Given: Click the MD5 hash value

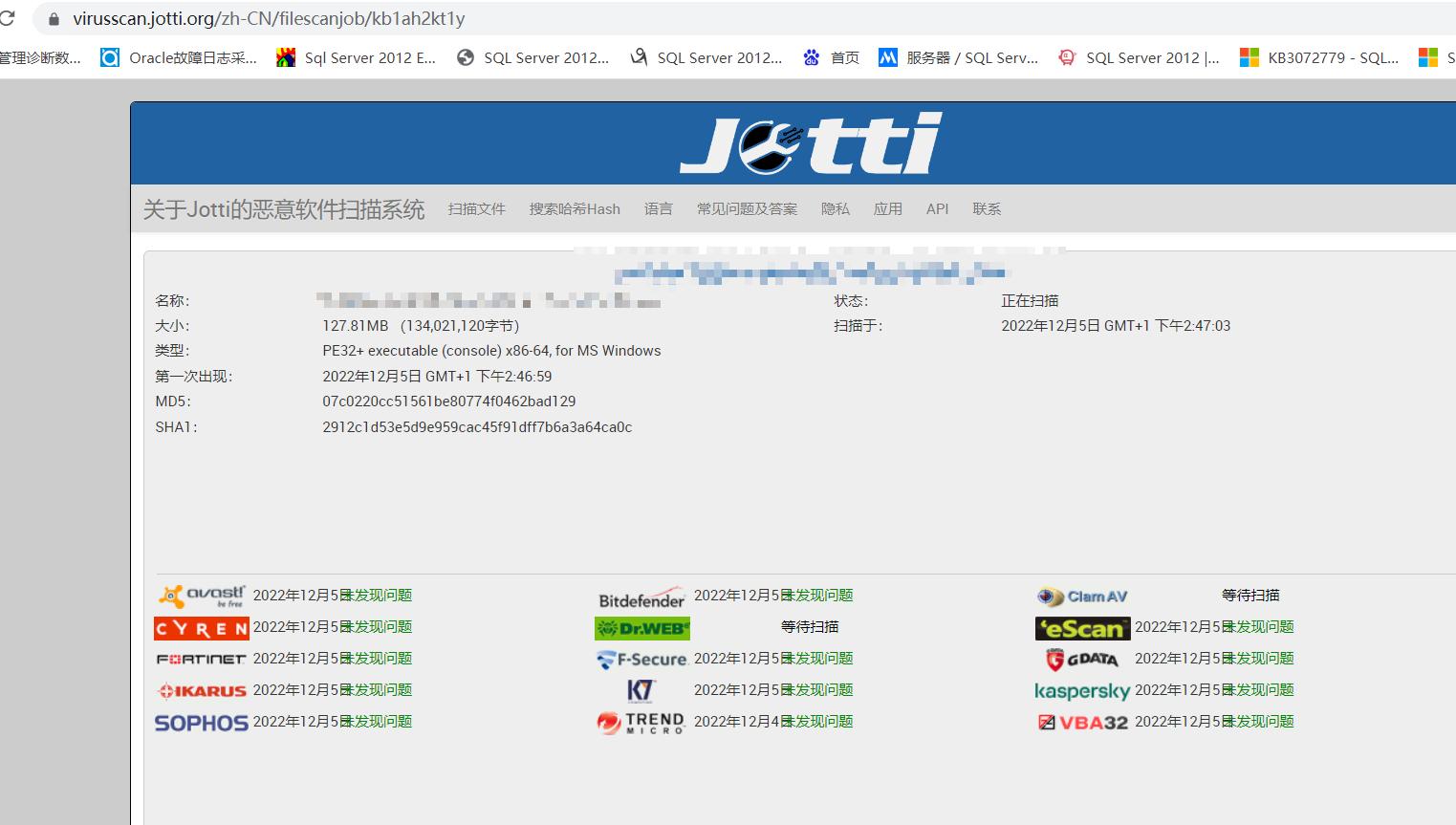Looking at the screenshot, I should click(x=449, y=402).
